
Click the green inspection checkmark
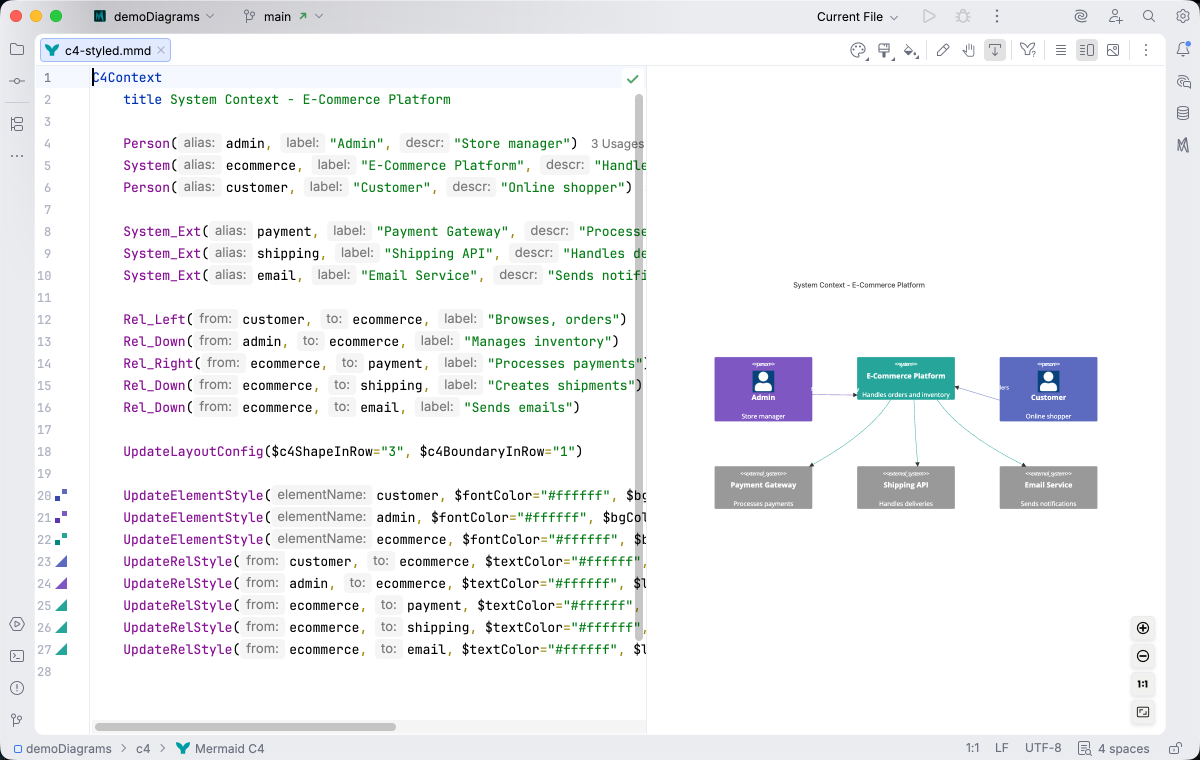(632, 78)
